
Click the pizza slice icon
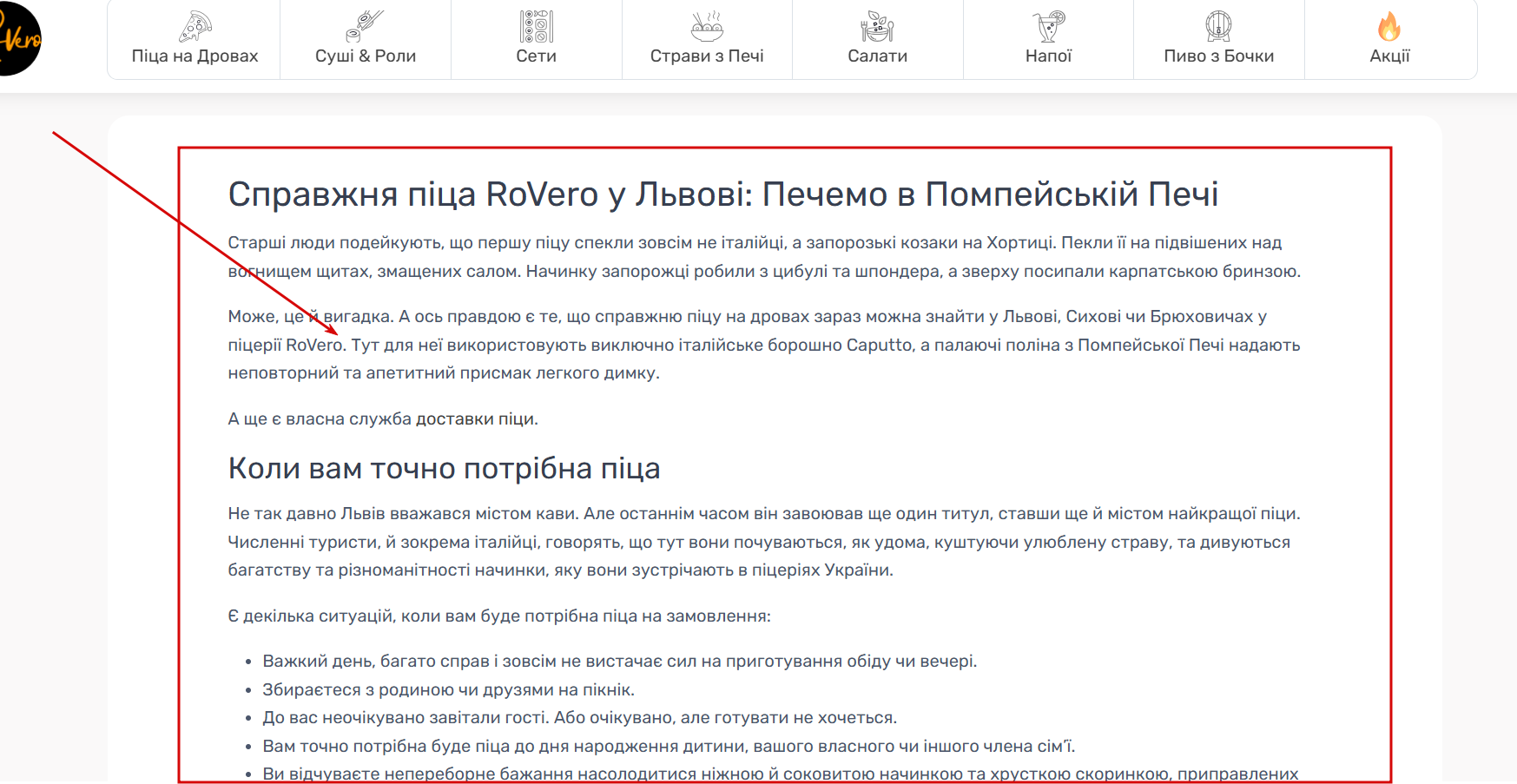point(195,26)
